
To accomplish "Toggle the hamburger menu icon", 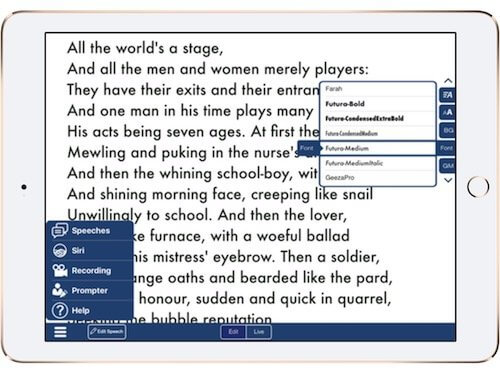I will coord(60,332).
